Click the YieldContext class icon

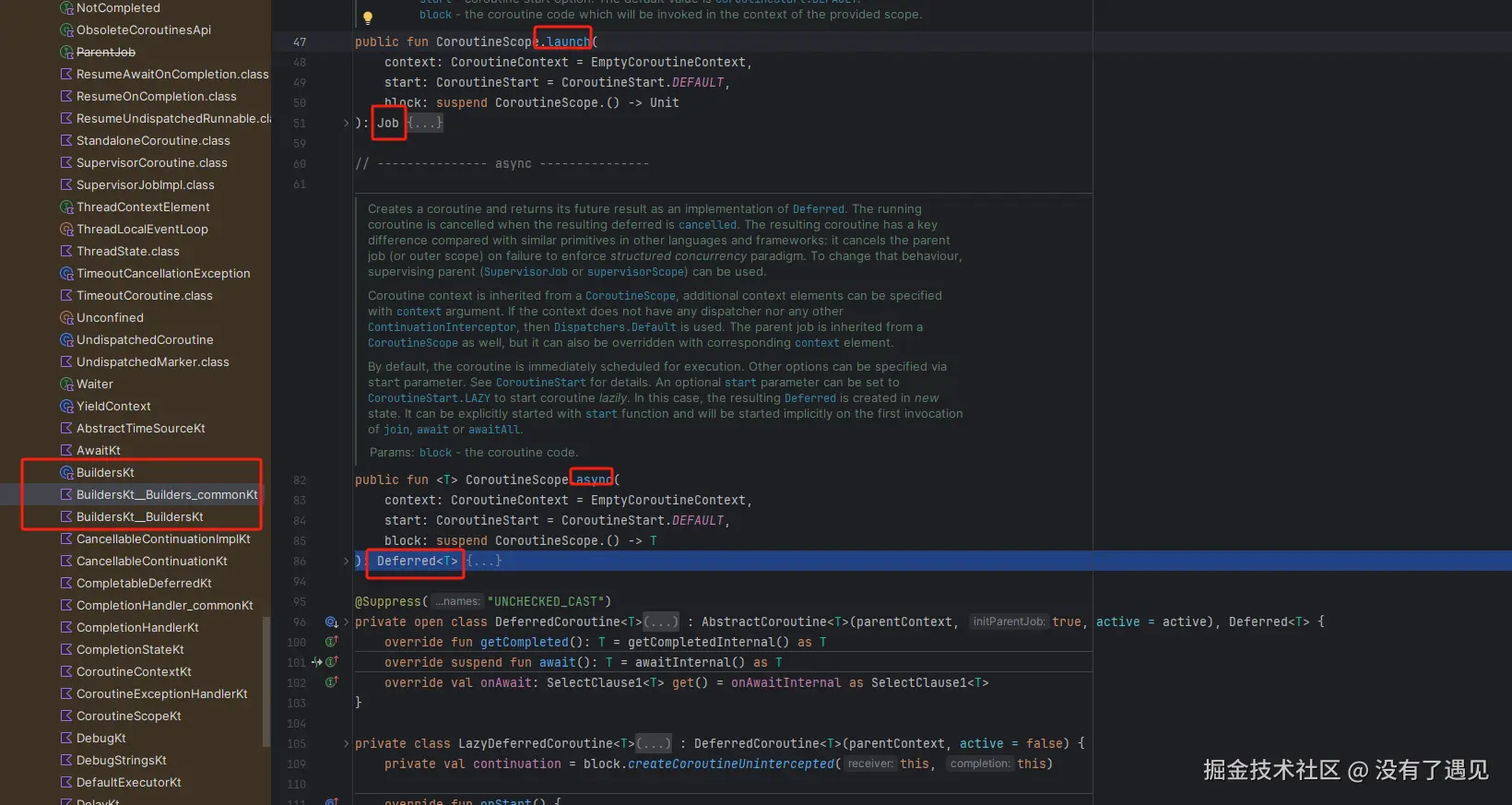[x=66, y=406]
